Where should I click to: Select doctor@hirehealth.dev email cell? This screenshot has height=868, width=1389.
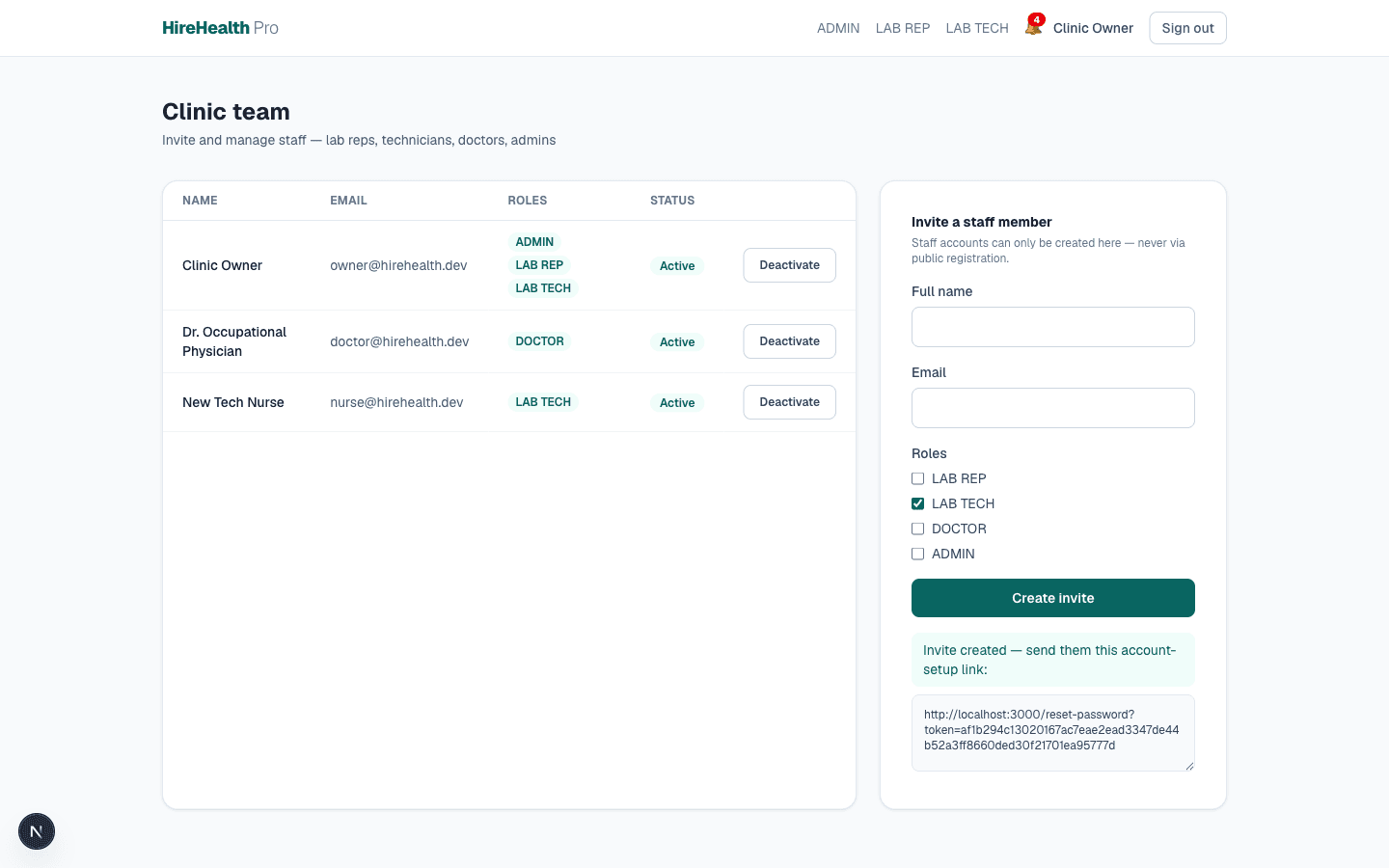coord(399,341)
